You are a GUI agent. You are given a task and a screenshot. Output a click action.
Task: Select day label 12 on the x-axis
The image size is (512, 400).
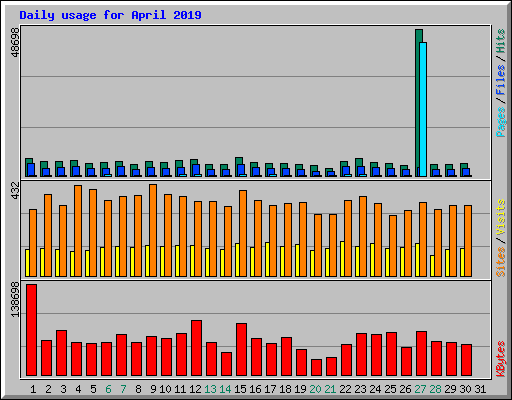tap(195, 389)
